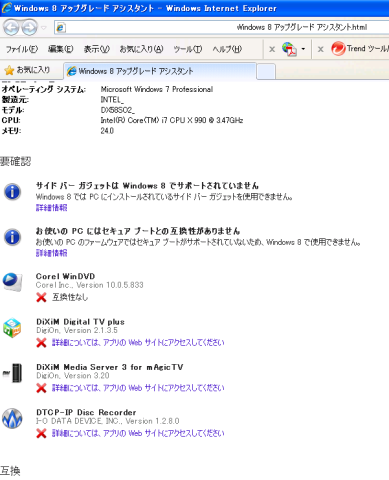Select the Microsoft Windows 7 Professional value

[x=157, y=89]
